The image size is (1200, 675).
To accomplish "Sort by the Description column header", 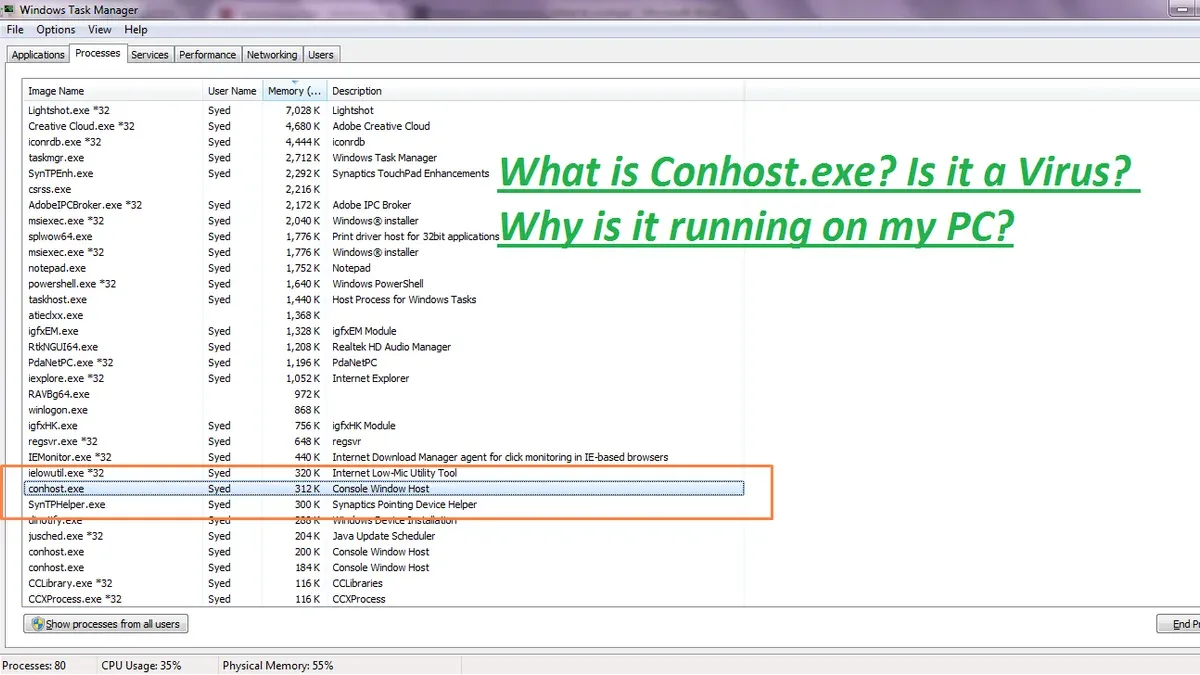I will coord(535,91).
